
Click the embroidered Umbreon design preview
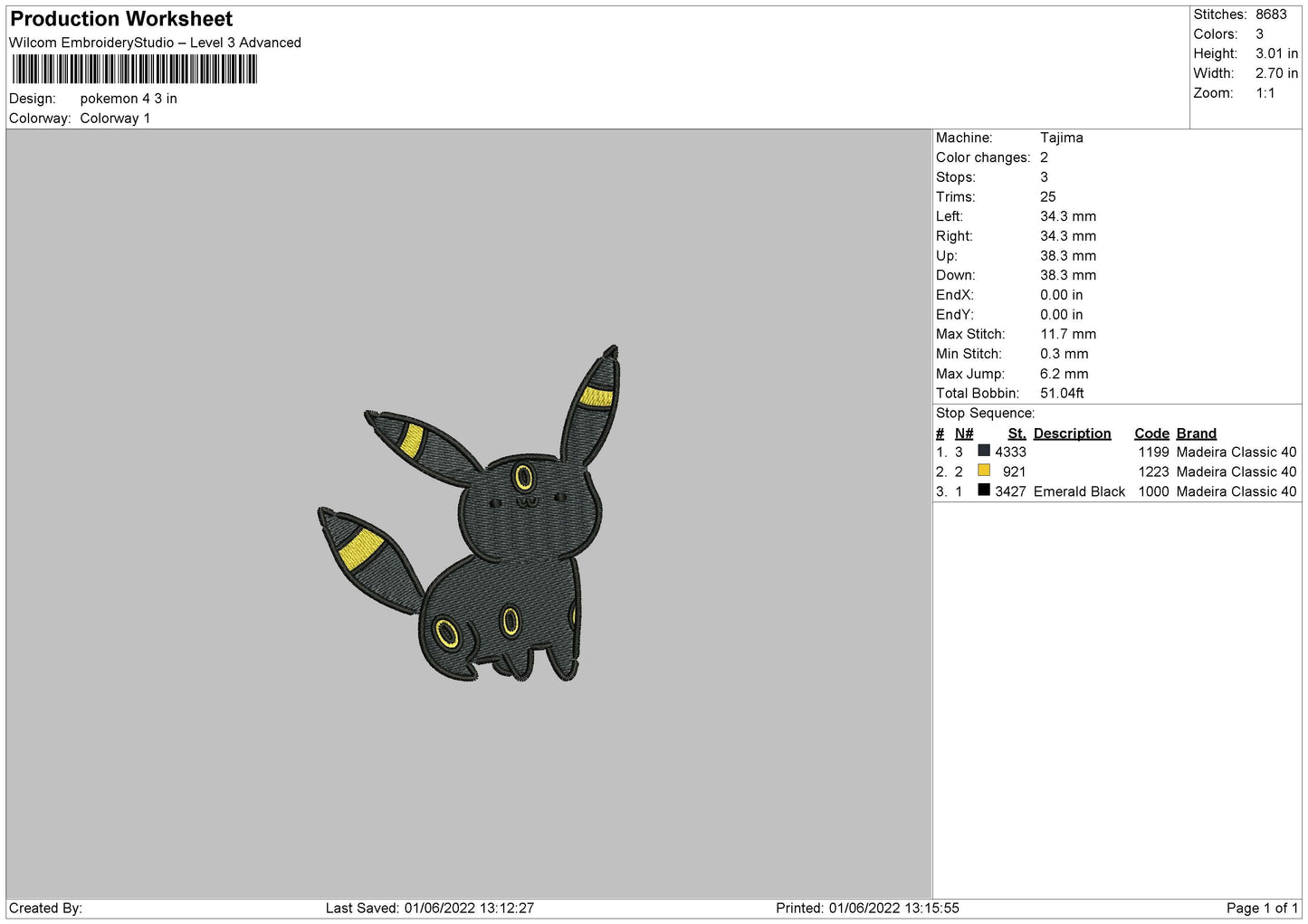[469, 513]
